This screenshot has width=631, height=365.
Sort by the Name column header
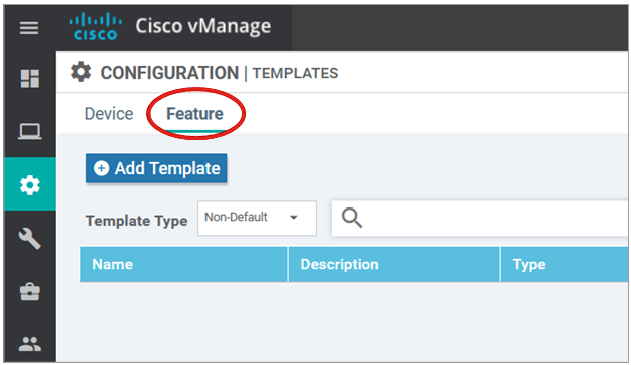click(184, 264)
